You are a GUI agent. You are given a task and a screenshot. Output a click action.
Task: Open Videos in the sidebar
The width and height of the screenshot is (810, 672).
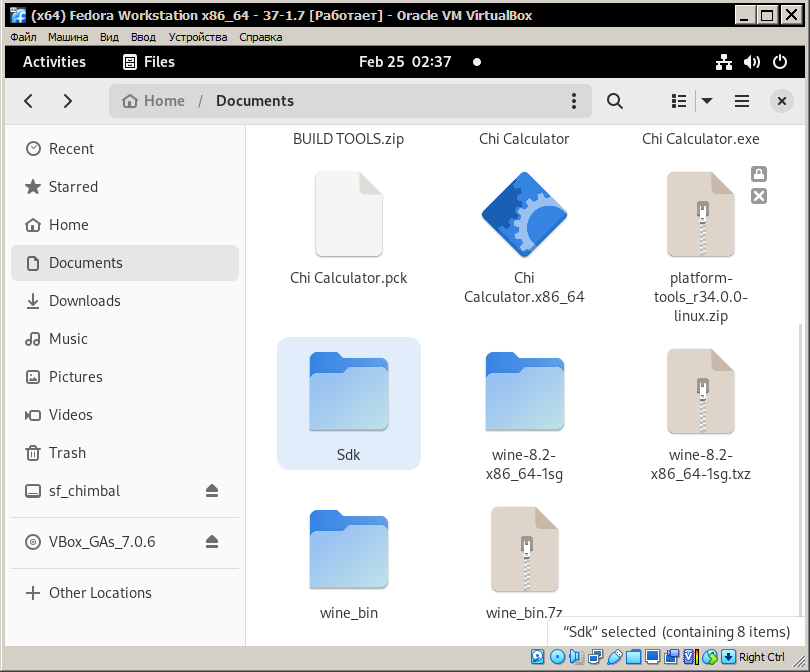click(124, 415)
